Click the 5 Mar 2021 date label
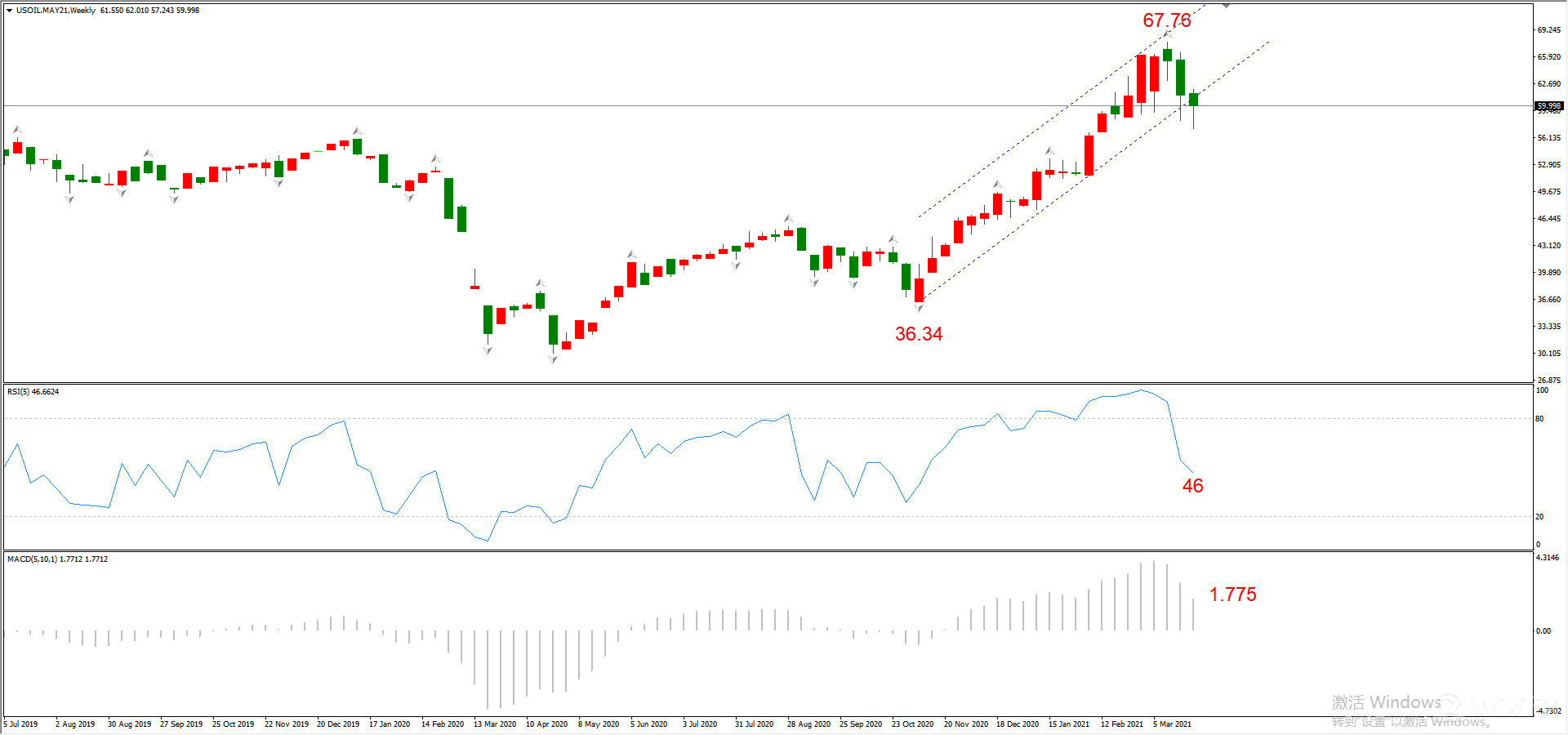Image resolution: width=1568 pixels, height=735 pixels. click(x=1172, y=724)
